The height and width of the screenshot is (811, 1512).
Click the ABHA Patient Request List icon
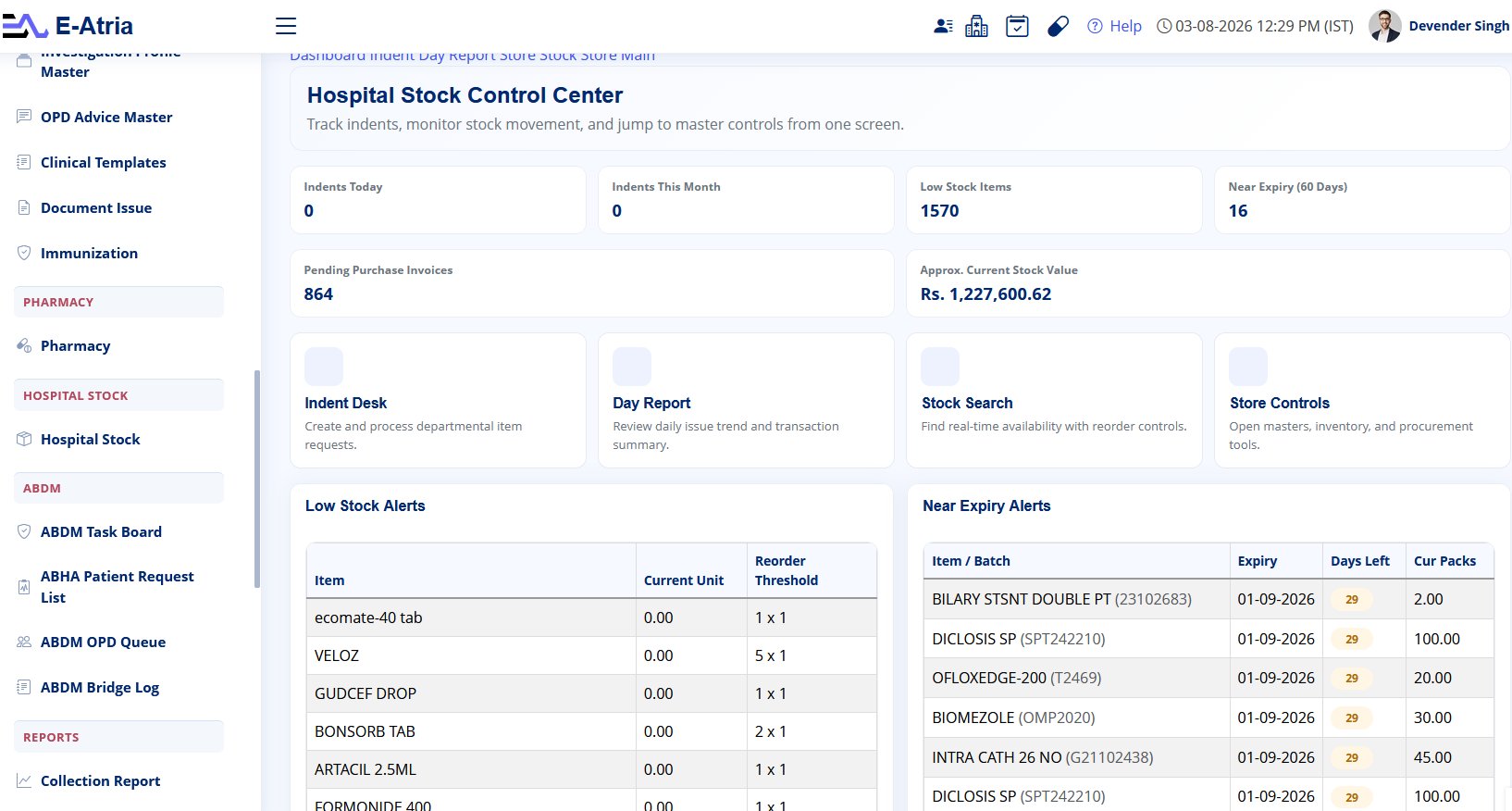tap(24, 587)
